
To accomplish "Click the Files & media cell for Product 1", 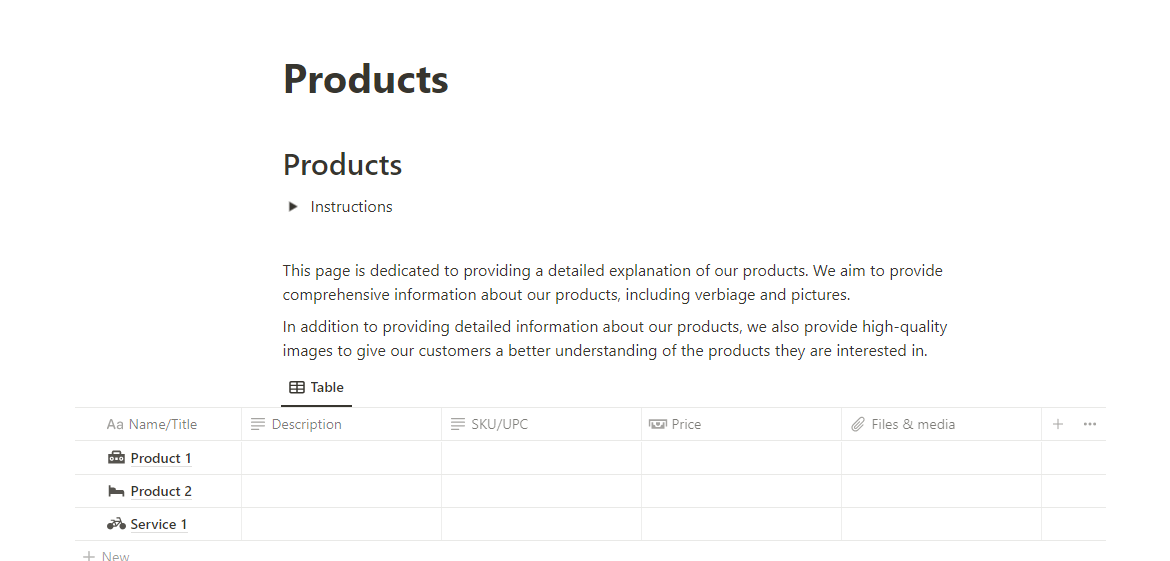I will tap(941, 458).
